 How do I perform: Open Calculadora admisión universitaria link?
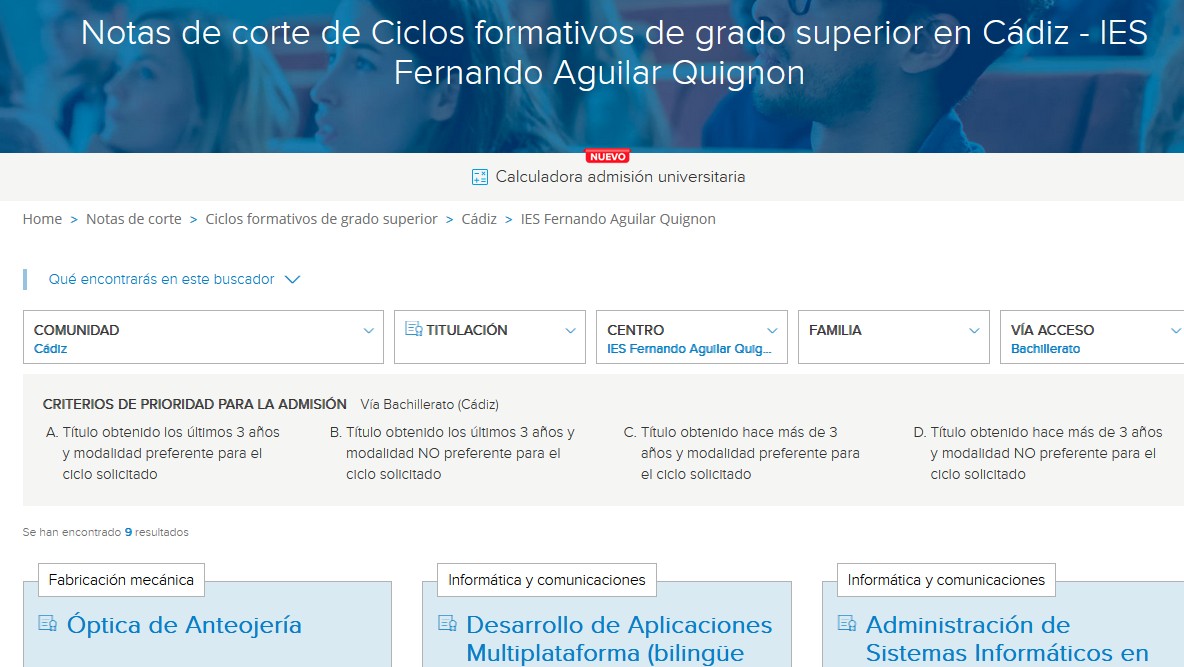tap(620, 177)
